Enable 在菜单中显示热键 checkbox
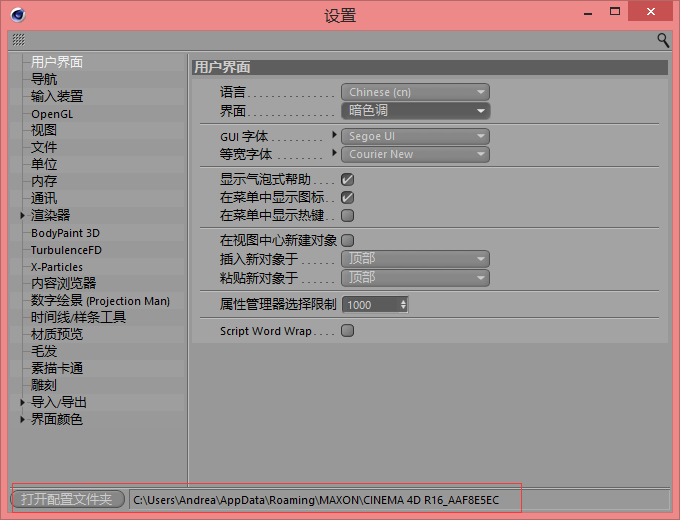The height and width of the screenshot is (520, 680). tap(347, 215)
